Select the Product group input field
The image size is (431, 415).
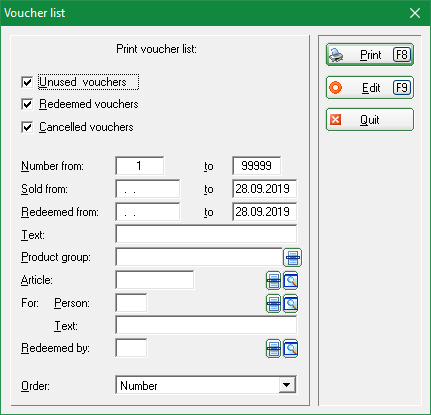point(199,257)
